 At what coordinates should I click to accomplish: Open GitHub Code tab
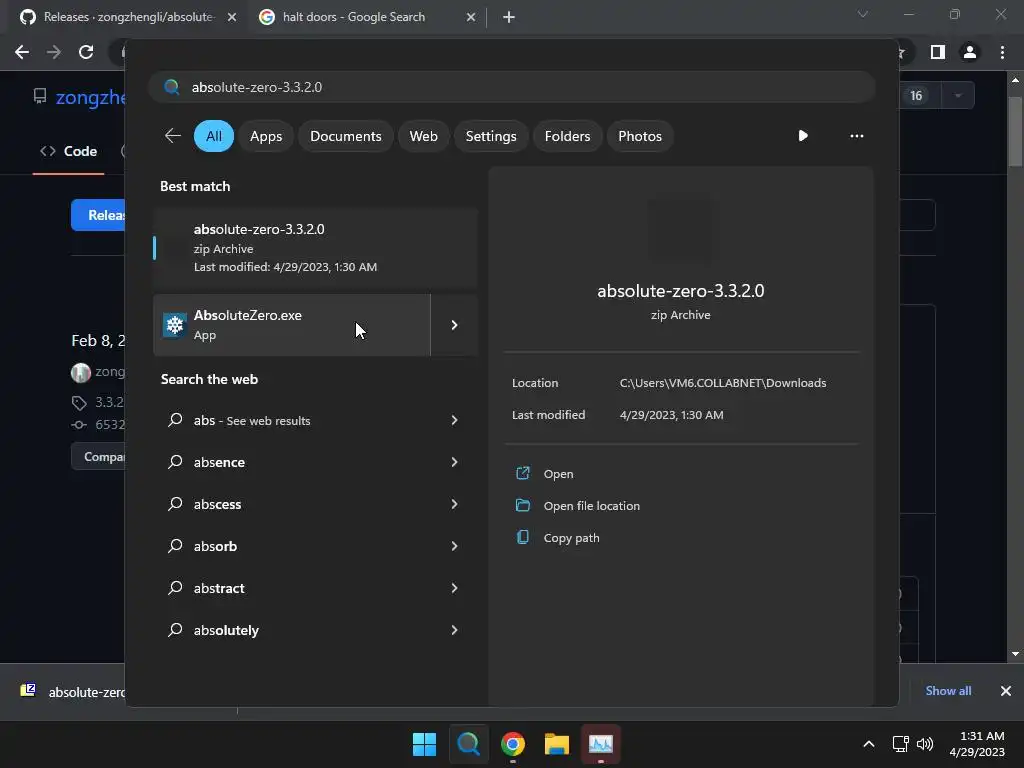pyautogui.click(x=69, y=151)
